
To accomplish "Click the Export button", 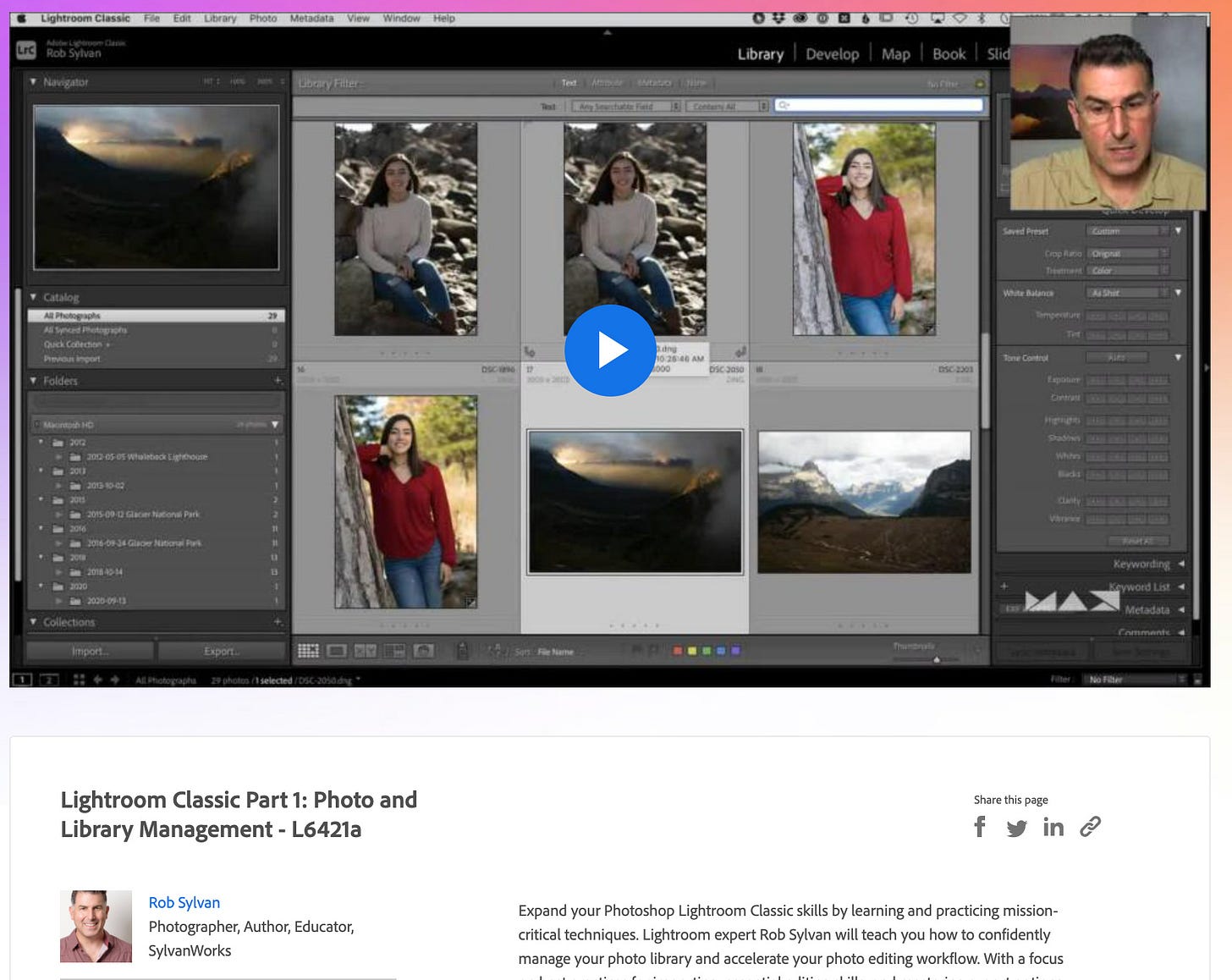I will point(222,651).
